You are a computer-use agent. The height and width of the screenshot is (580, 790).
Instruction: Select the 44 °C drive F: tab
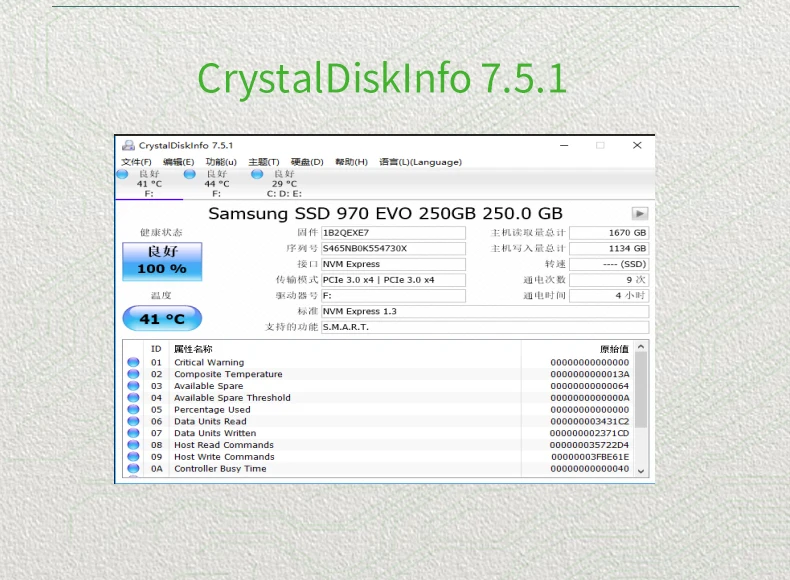coord(217,184)
